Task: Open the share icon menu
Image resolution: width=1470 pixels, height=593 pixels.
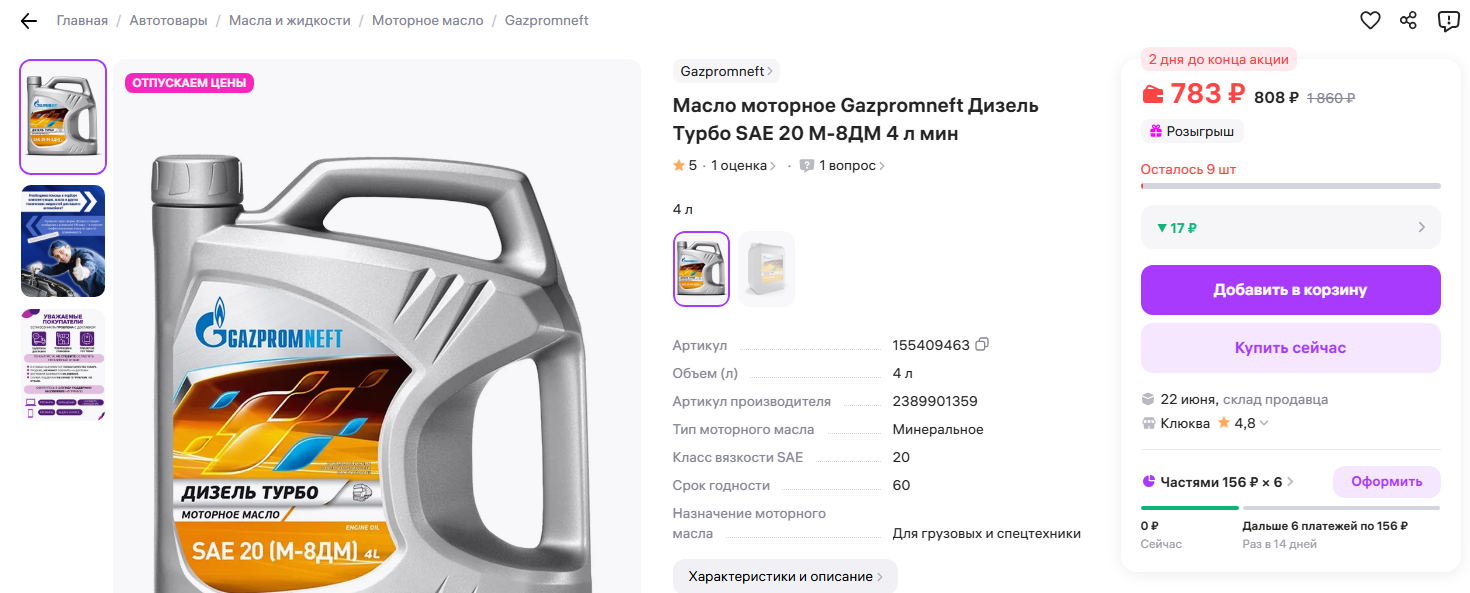Action: tap(1408, 21)
